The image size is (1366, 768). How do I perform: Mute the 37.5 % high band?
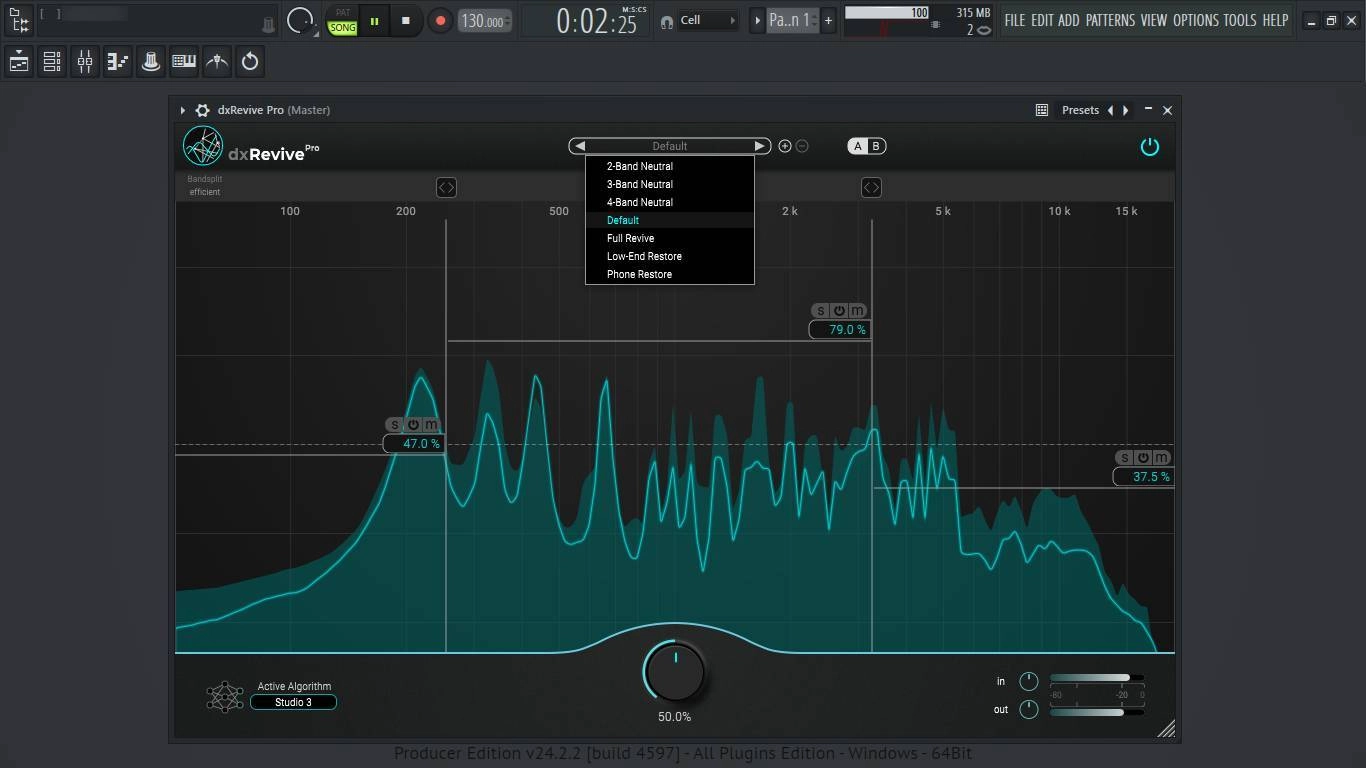pyautogui.click(x=1161, y=458)
